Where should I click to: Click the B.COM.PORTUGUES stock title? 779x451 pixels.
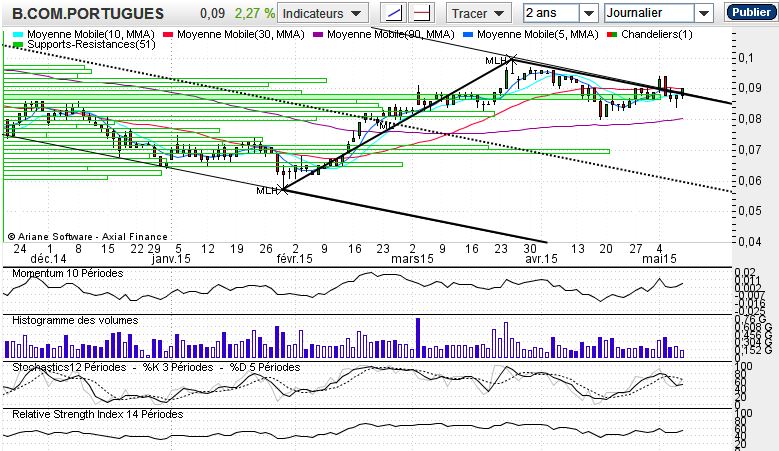click(x=88, y=14)
